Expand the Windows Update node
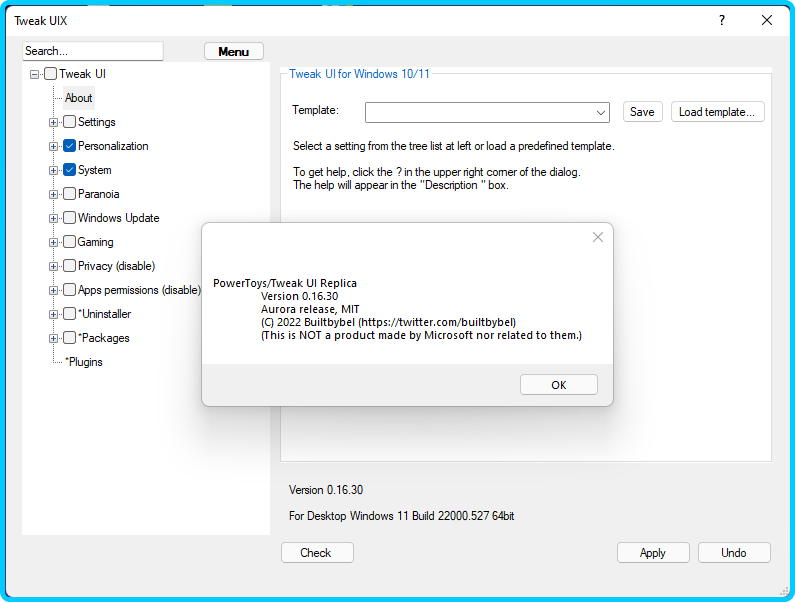 [53, 218]
